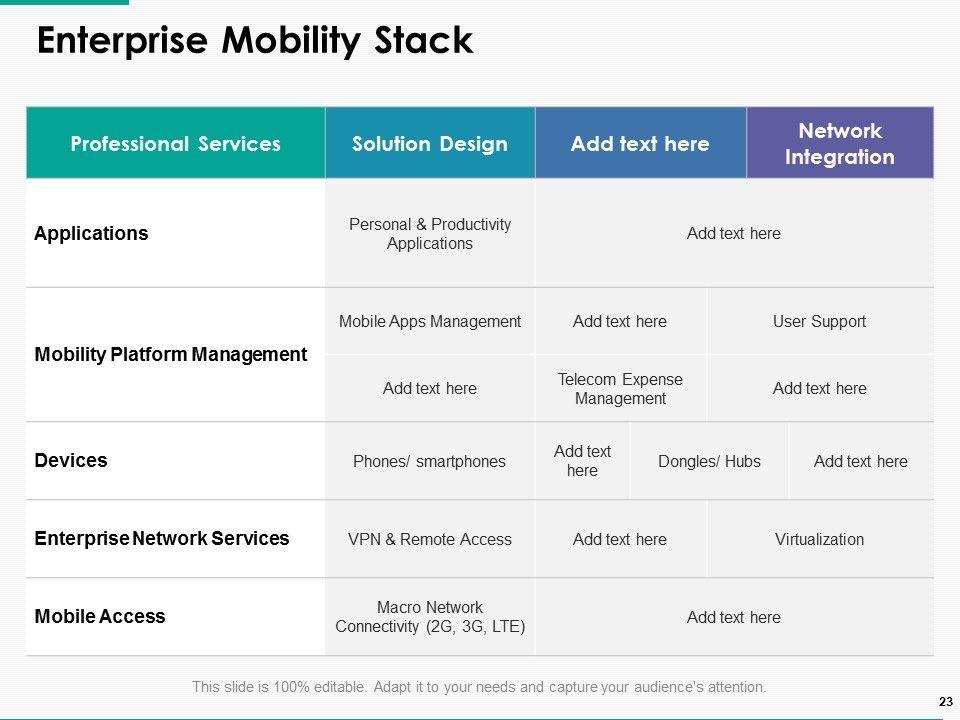Click the Personal & Productivity Applications cell

(x=430, y=233)
